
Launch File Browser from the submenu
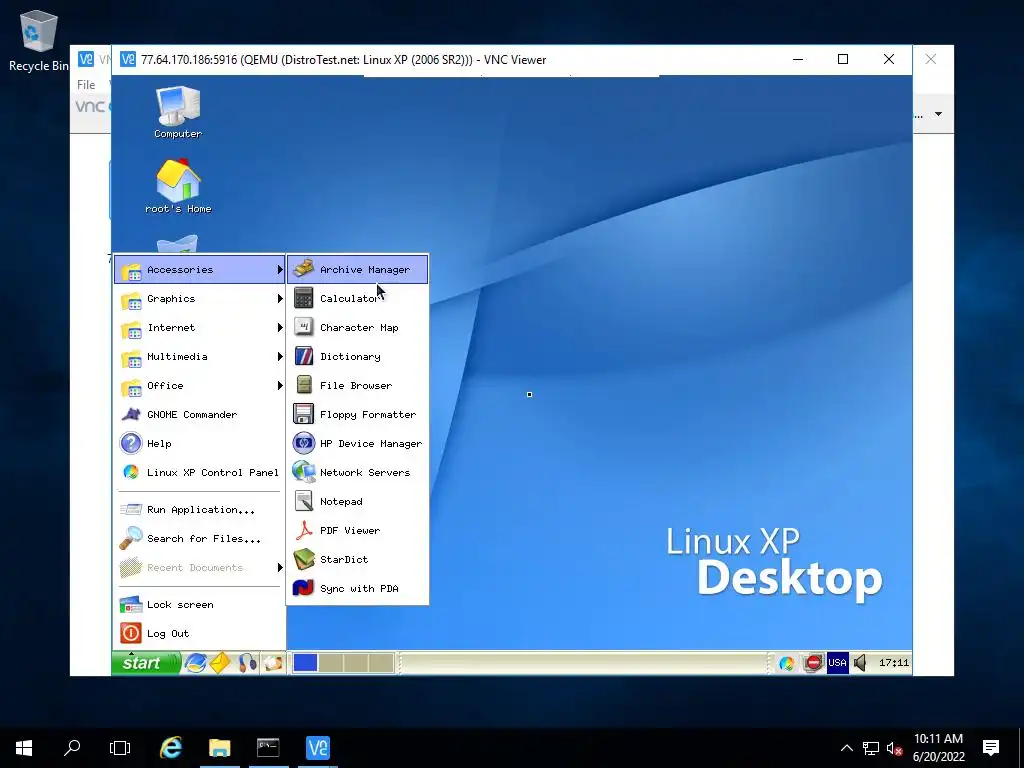357,385
